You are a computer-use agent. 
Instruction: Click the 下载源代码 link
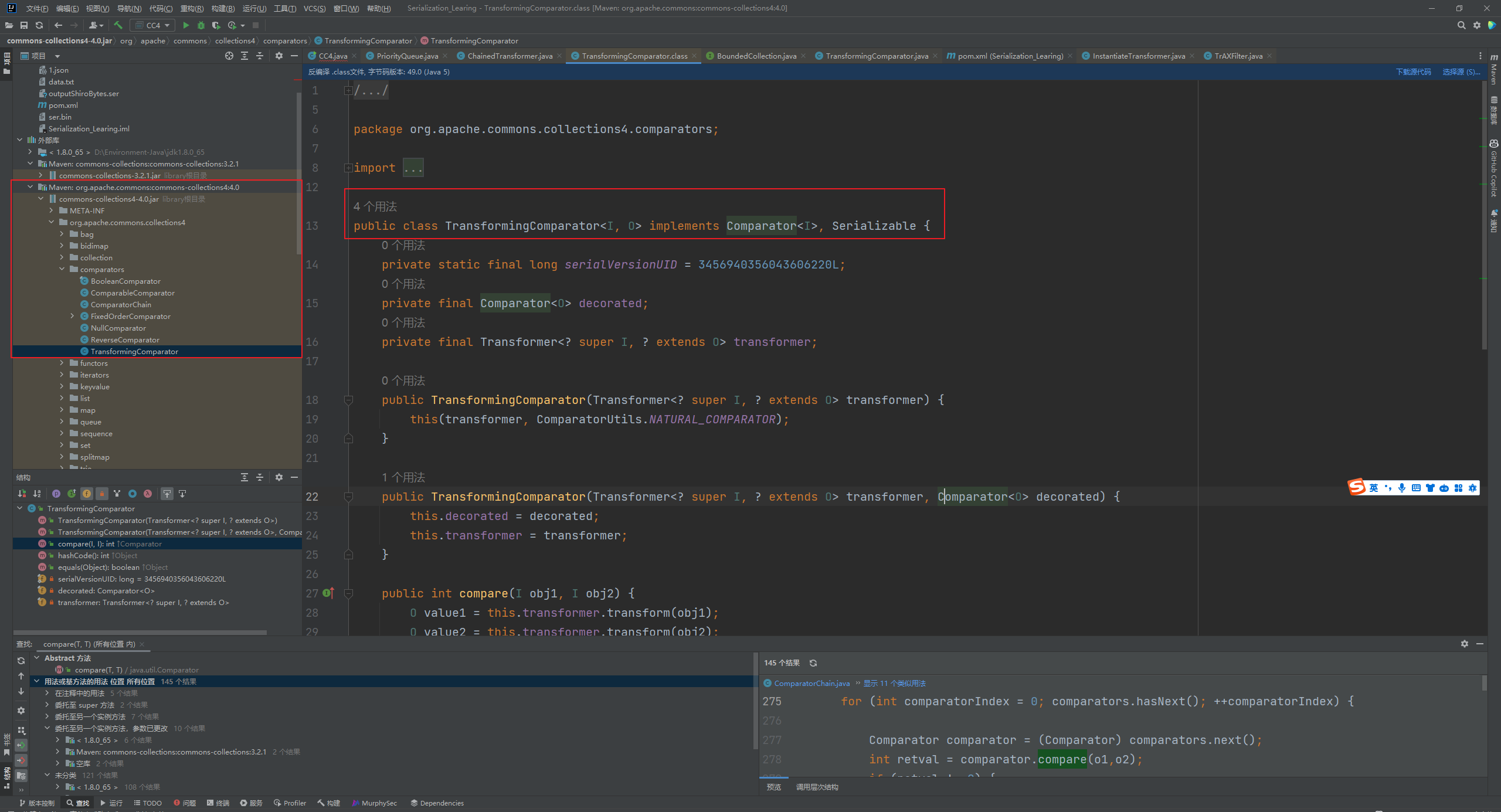(1413, 72)
